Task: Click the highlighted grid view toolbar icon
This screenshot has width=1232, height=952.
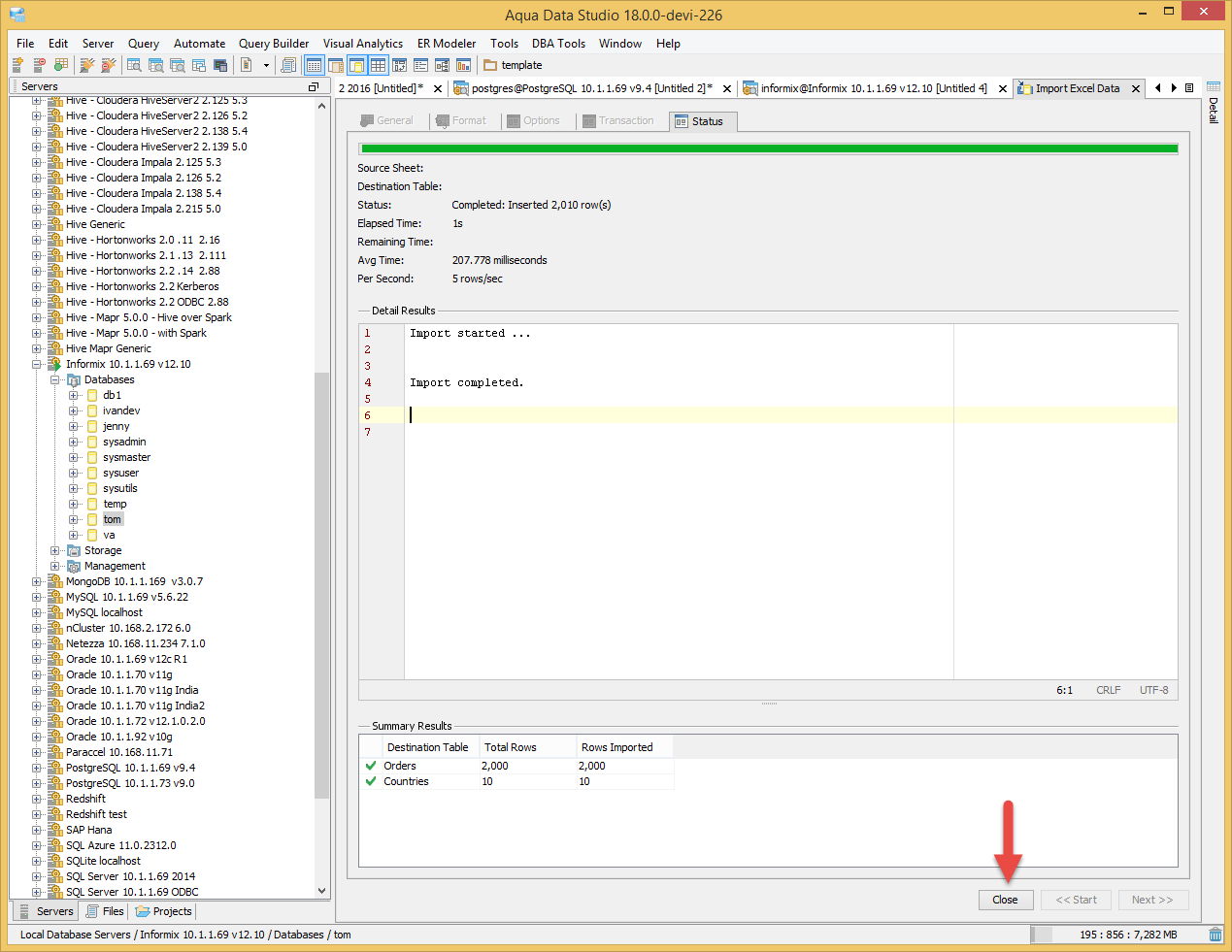Action: pyautogui.click(x=314, y=65)
